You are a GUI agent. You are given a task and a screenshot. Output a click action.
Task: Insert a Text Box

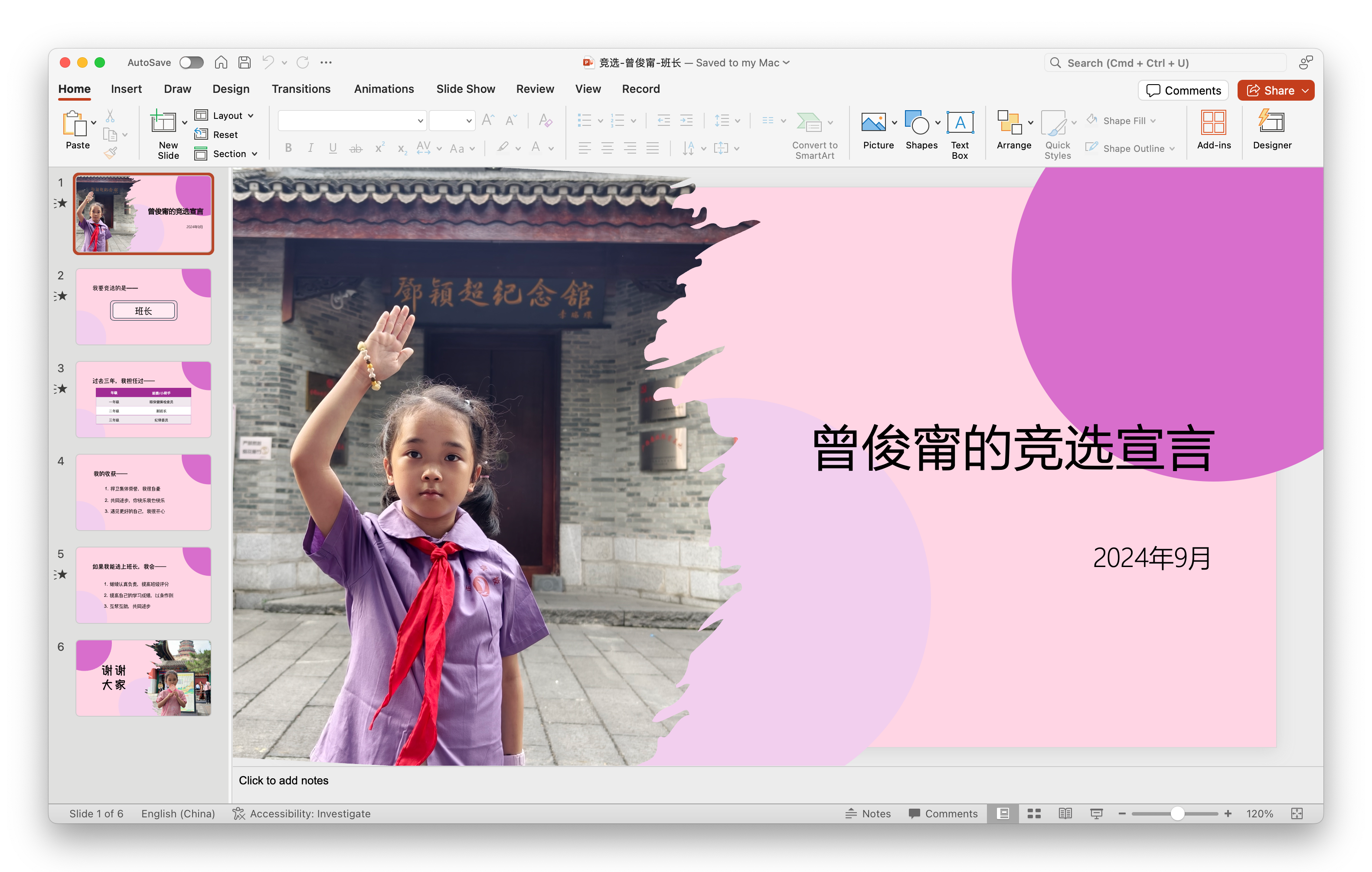click(960, 122)
